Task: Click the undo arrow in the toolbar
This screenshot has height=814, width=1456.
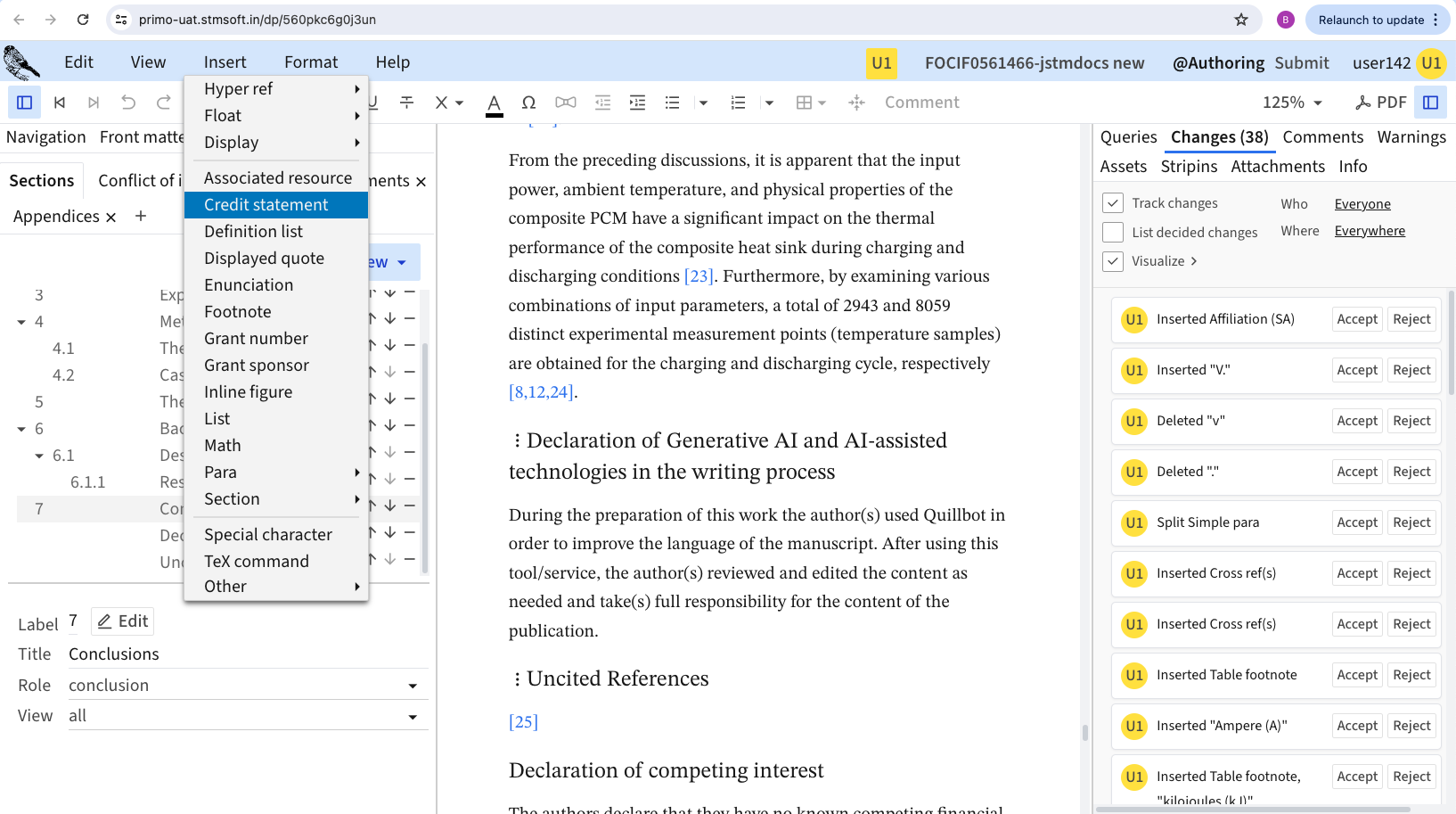Action: (128, 103)
